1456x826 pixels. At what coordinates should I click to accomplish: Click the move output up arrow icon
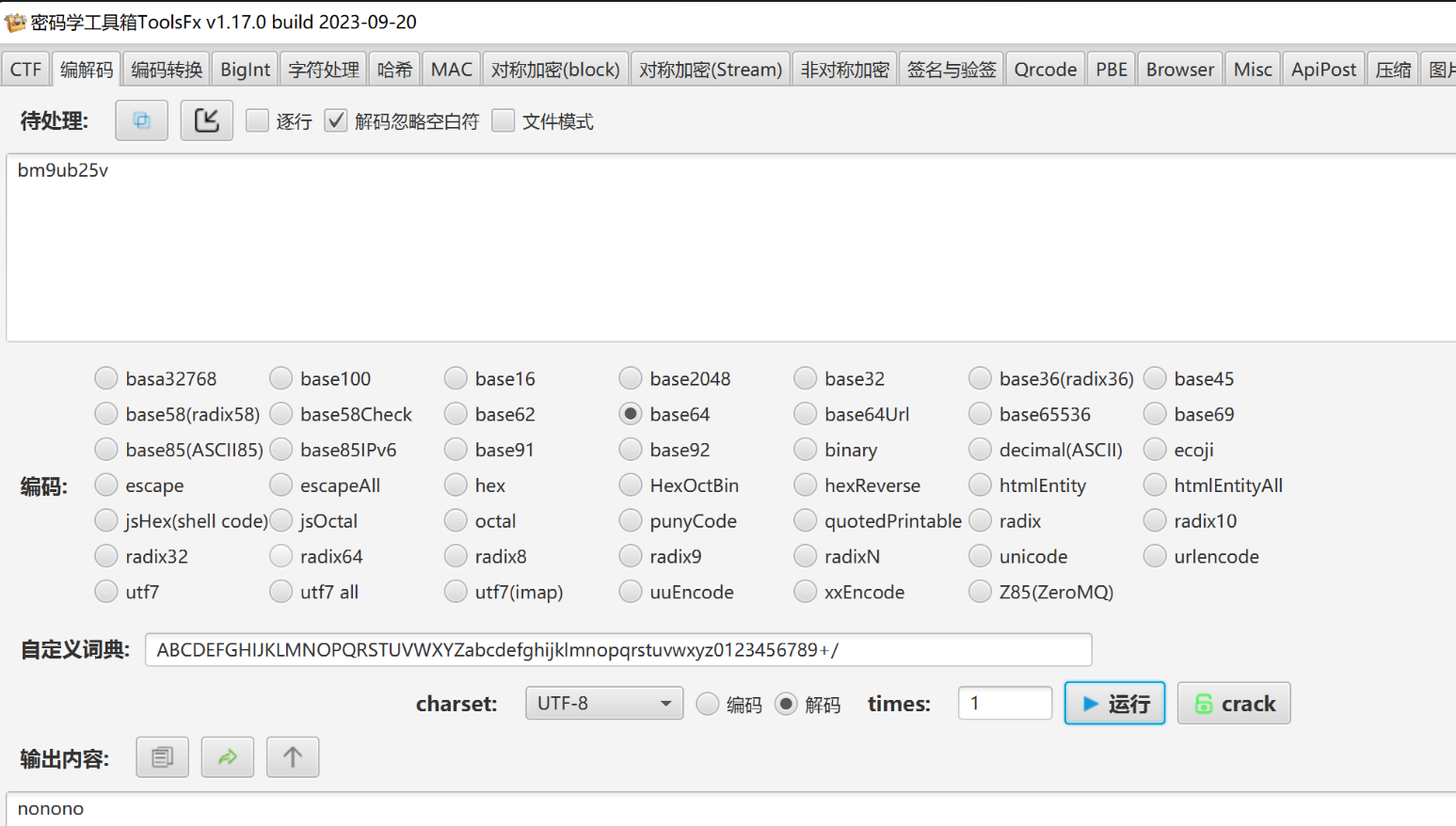click(293, 757)
